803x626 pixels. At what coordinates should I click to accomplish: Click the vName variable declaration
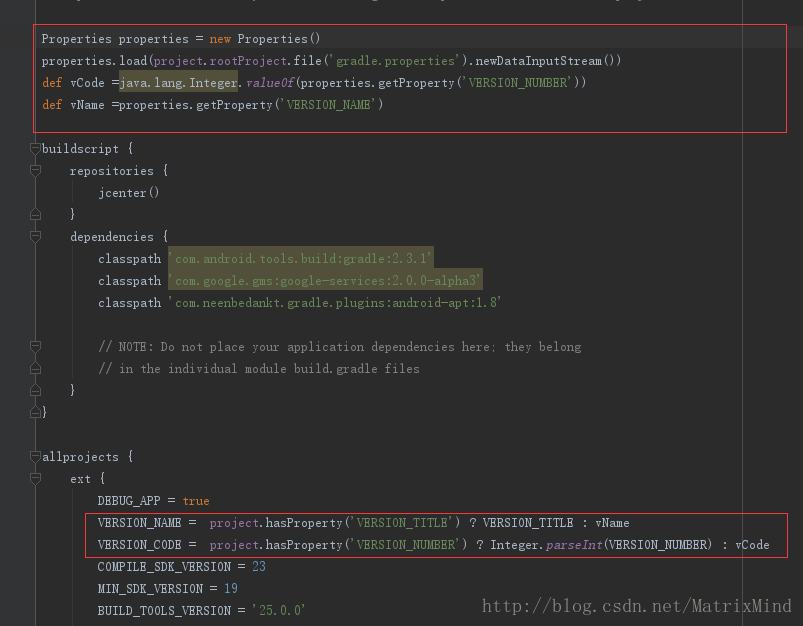(87, 105)
